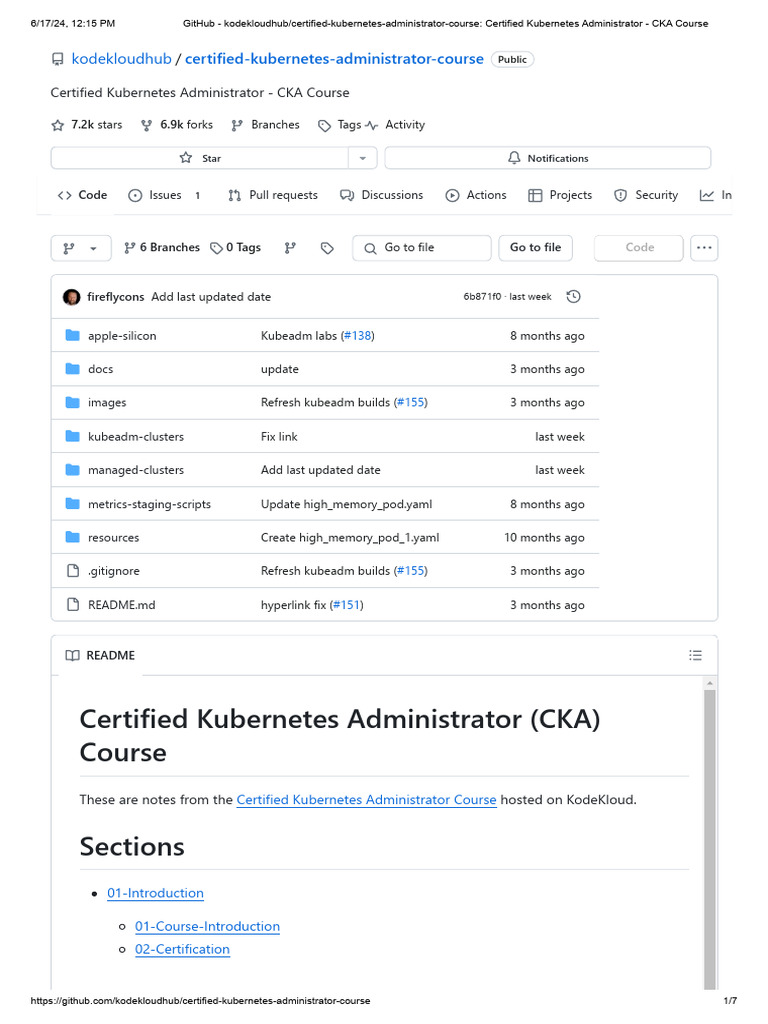Expand the greyed Code dropdown button
The height and width of the screenshot is (1024, 768).
point(639,248)
